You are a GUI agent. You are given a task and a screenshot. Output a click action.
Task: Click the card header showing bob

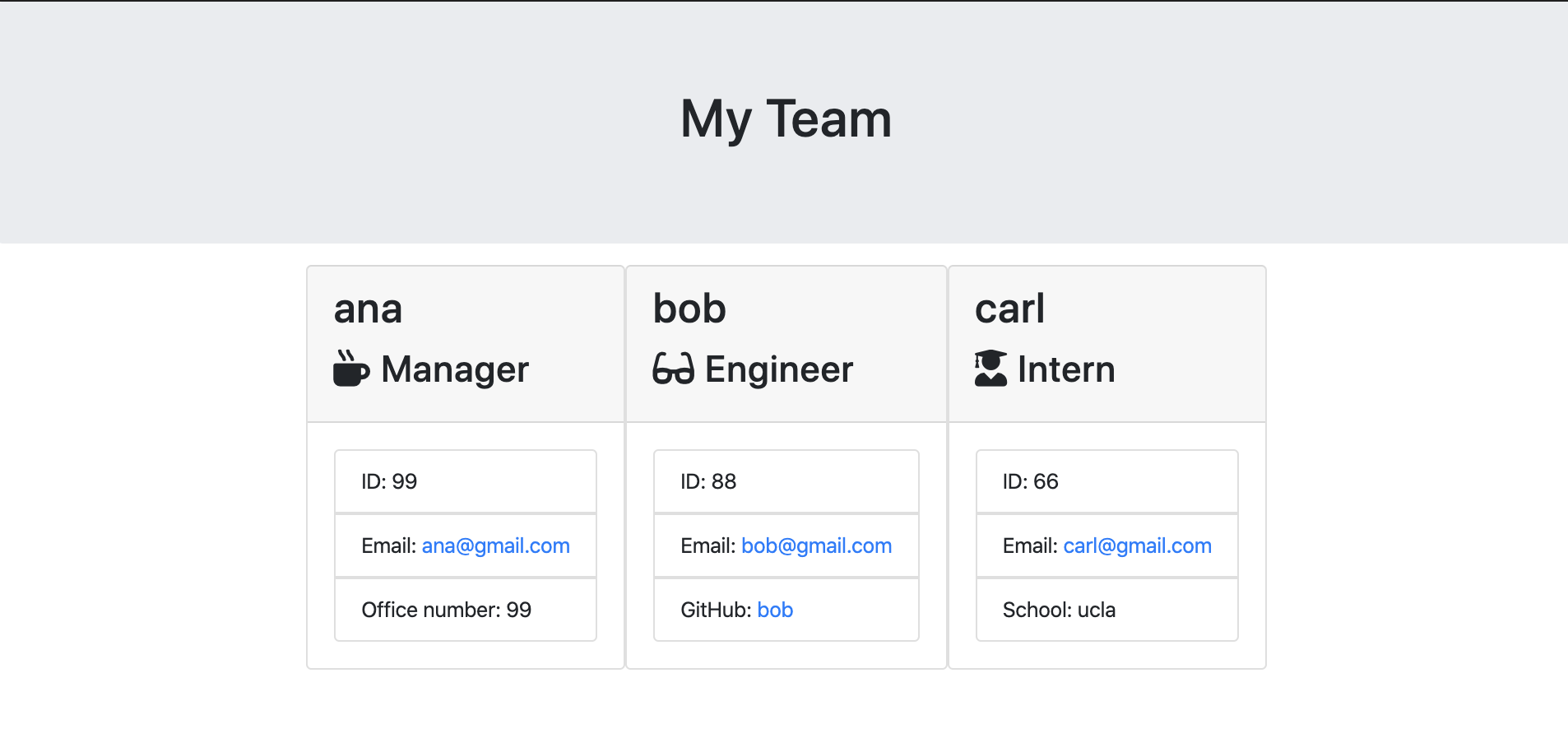(786, 343)
